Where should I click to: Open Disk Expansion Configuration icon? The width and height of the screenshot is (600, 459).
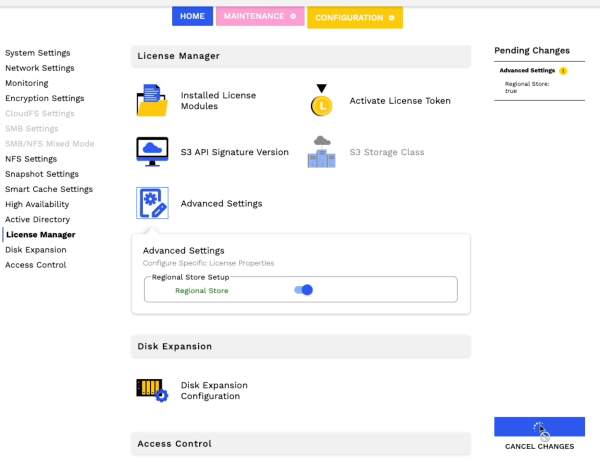pos(152,390)
